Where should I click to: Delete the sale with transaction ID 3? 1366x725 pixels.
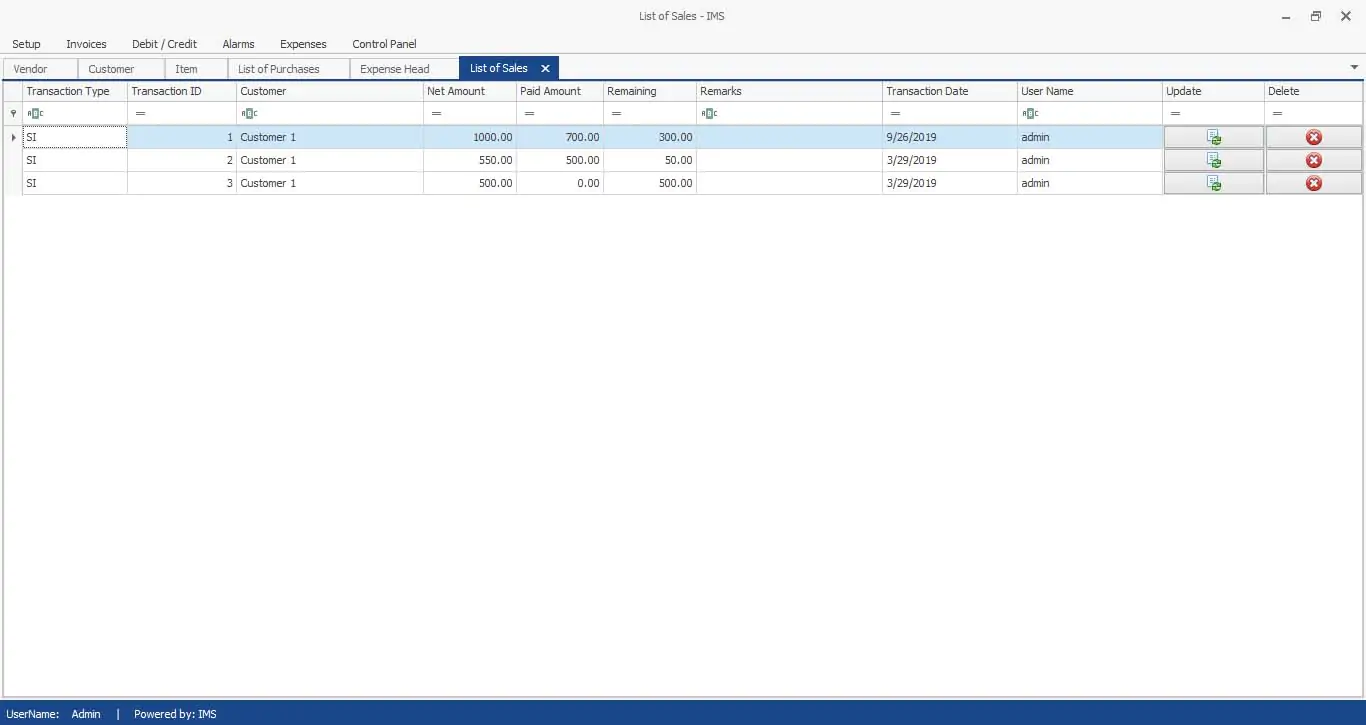click(x=1313, y=183)
